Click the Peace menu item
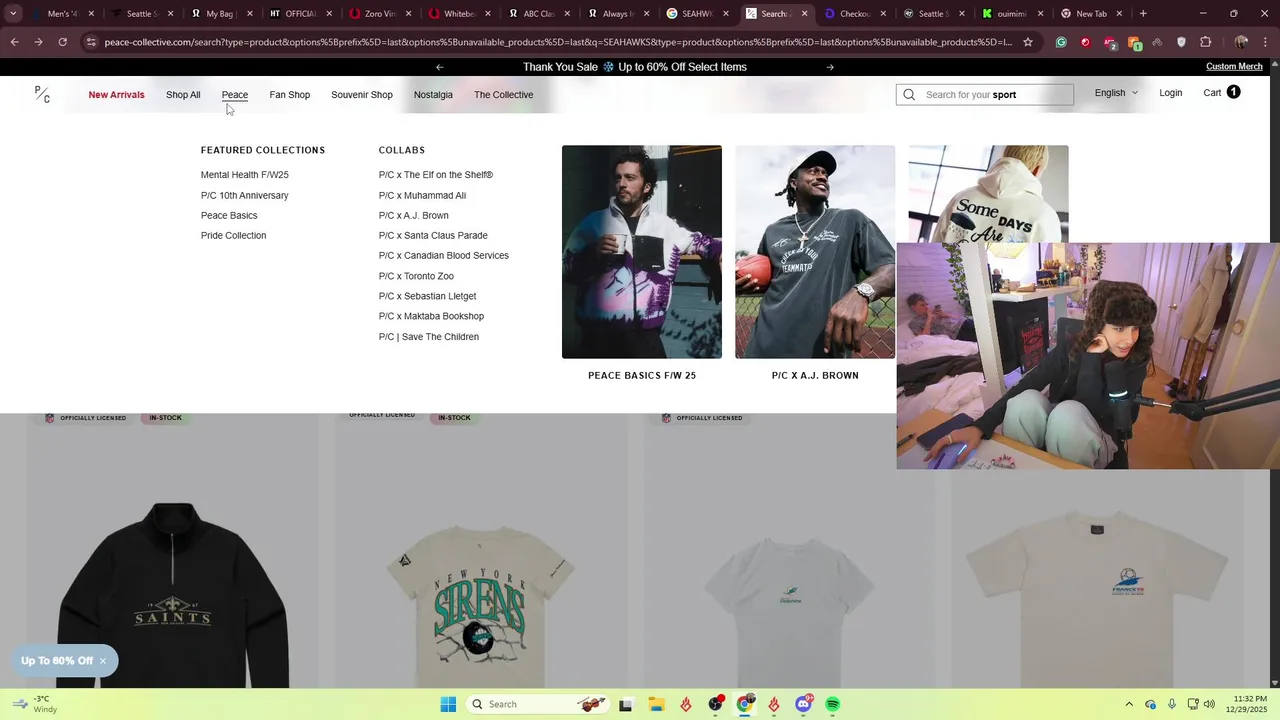This screenshot has height=720, width=1280. coord(235,95)
